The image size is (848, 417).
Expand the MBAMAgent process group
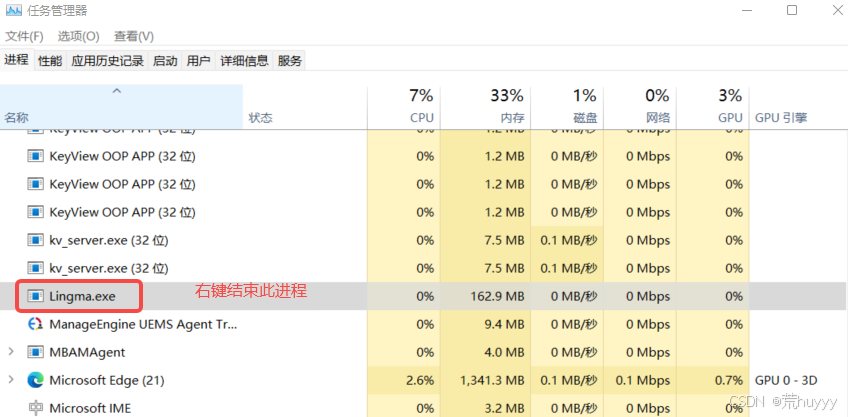click(x=11, y=352)
